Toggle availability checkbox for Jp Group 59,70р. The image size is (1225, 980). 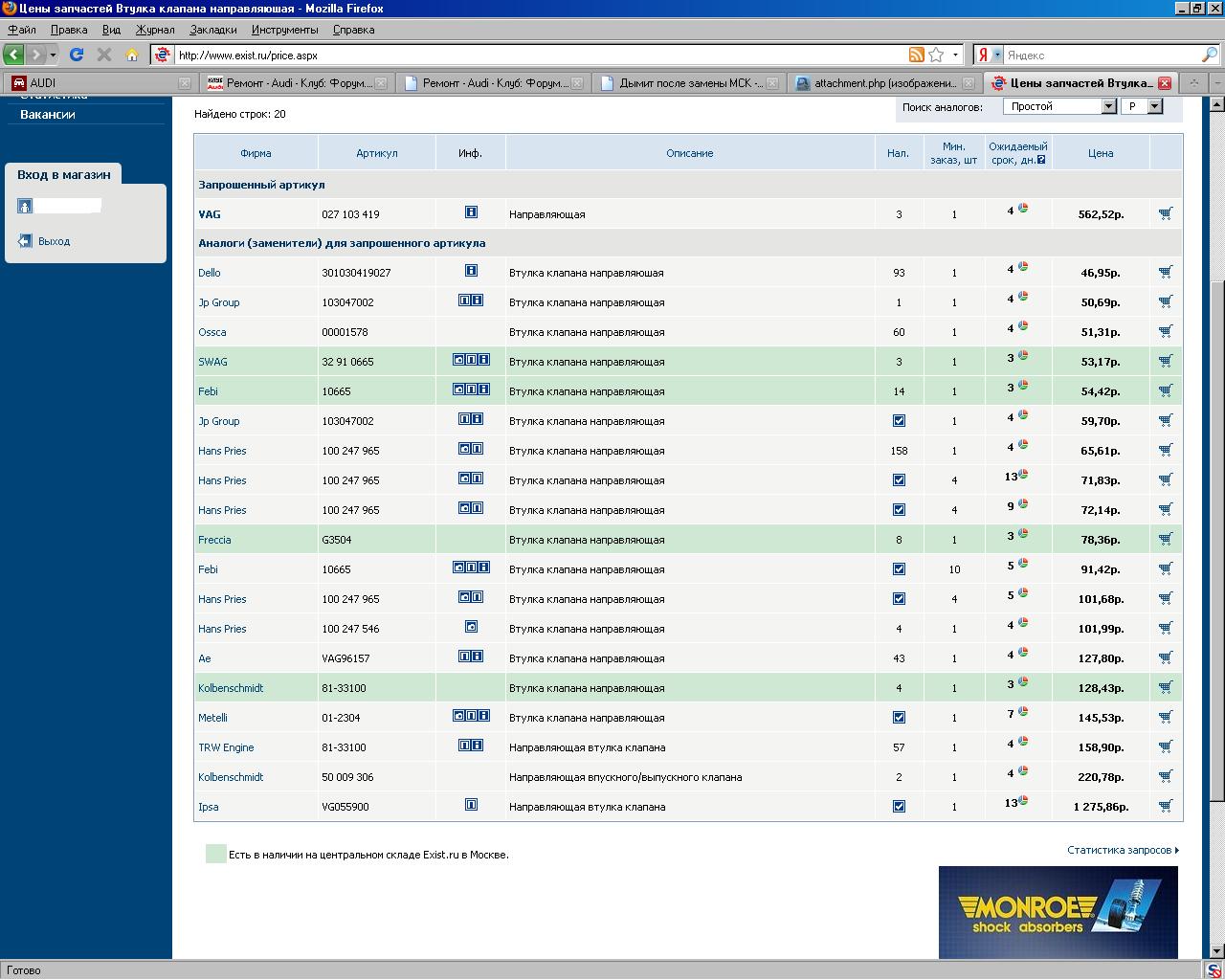899,420
